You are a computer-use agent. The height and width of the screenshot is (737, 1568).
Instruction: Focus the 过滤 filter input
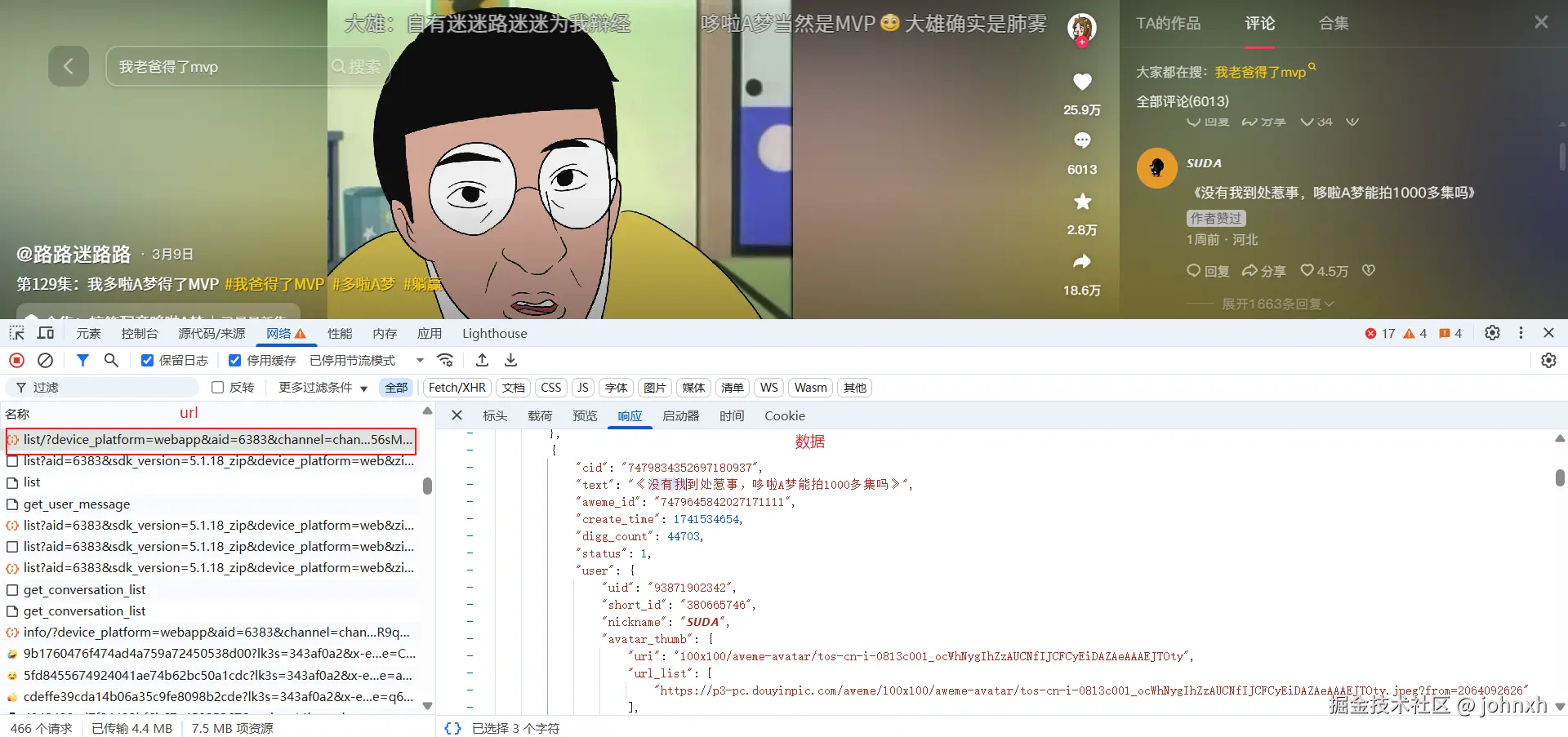(x=102, y=387)
